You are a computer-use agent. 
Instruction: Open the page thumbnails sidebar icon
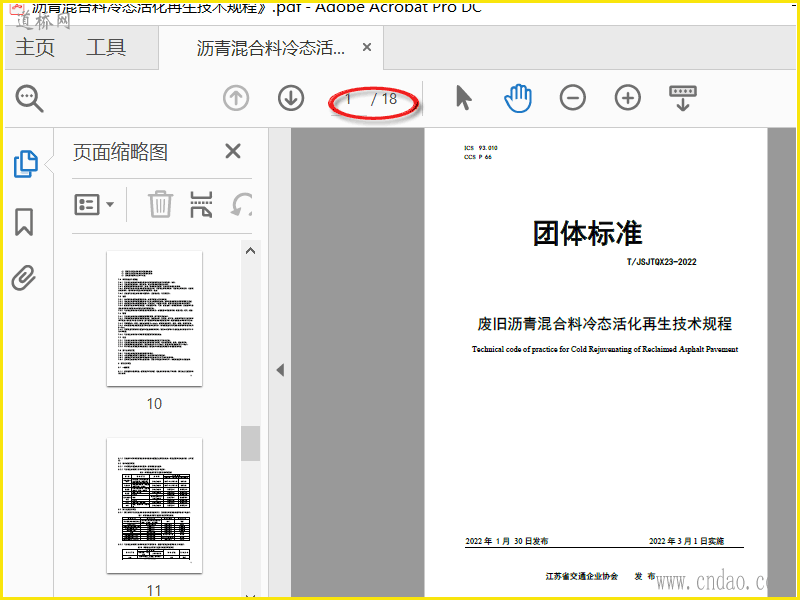26,164
